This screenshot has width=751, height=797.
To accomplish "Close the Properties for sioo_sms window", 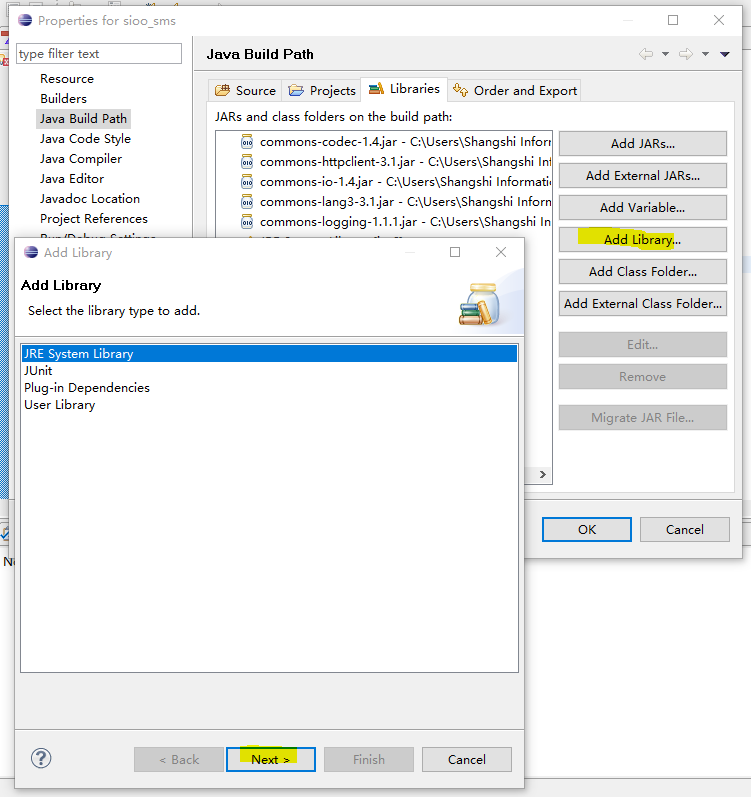I will [x=718, y=20].
